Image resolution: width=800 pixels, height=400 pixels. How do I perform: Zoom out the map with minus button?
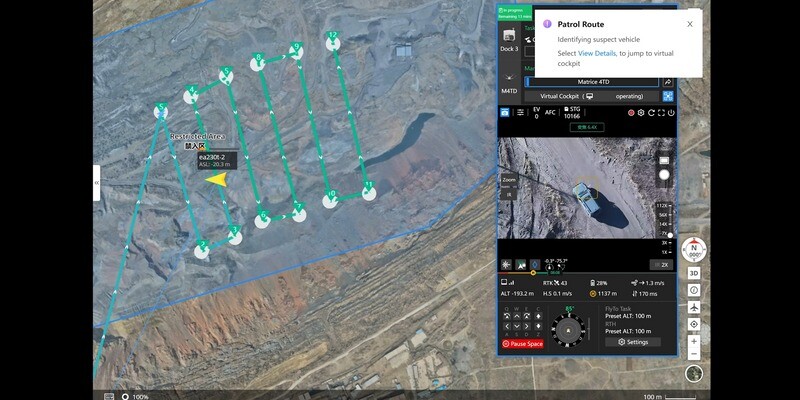pyautogui.click(x=694, y=354)
